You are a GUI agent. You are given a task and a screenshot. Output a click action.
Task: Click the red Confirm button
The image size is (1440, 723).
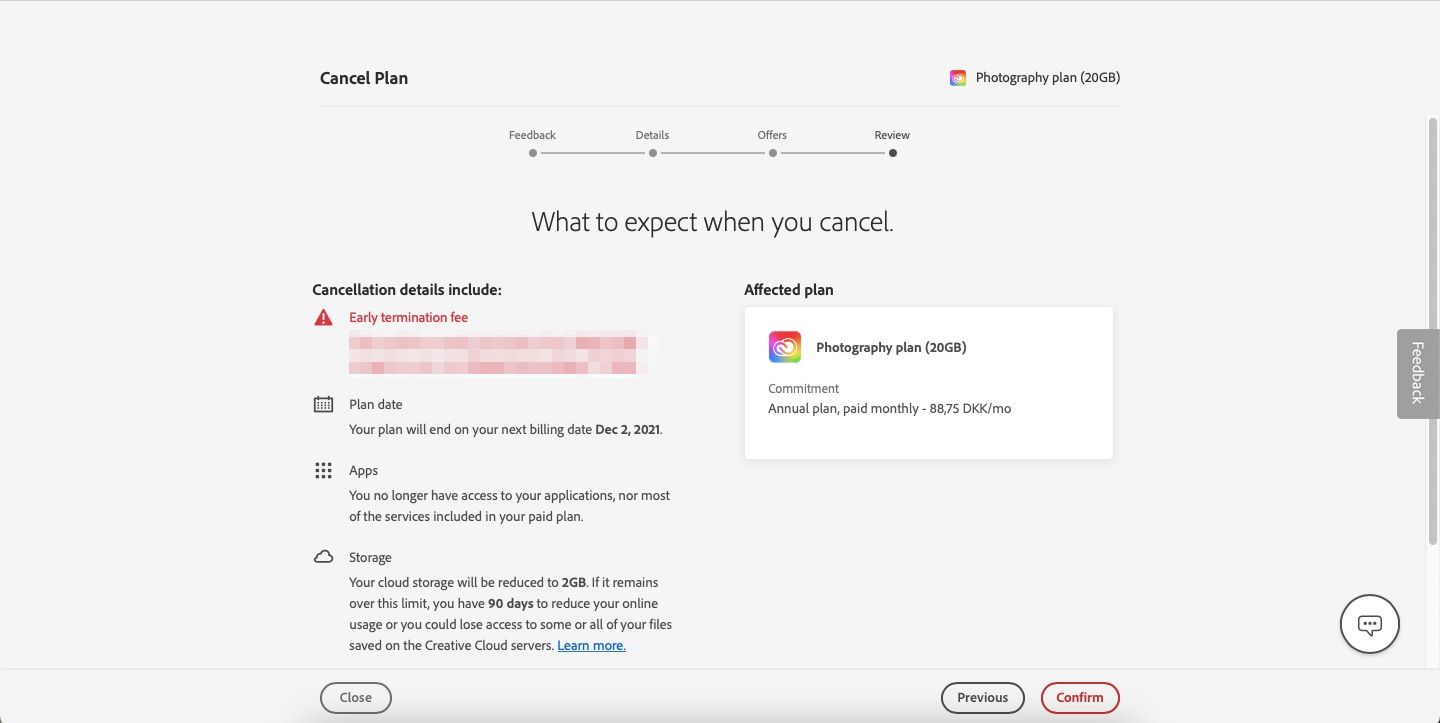click(1080, 697)
